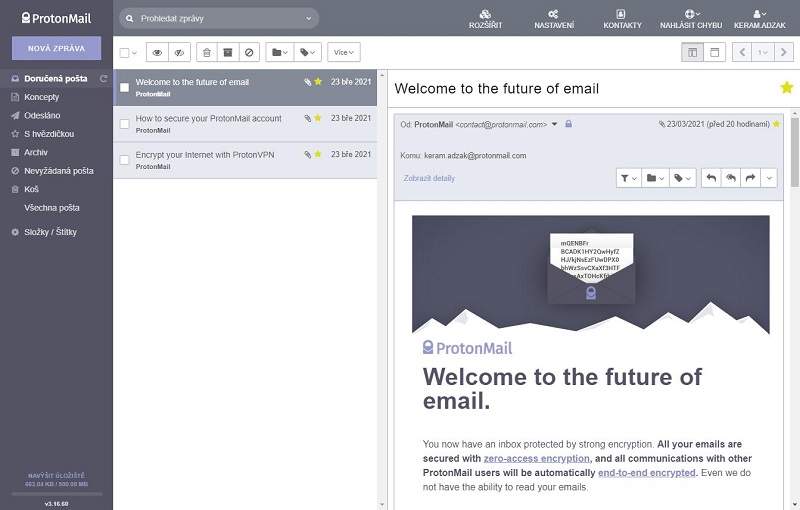Image resolution: width=800 pixels, height=510 pixels.
Task: Open KONTAKTY contacts page
Action: point(622,18)
